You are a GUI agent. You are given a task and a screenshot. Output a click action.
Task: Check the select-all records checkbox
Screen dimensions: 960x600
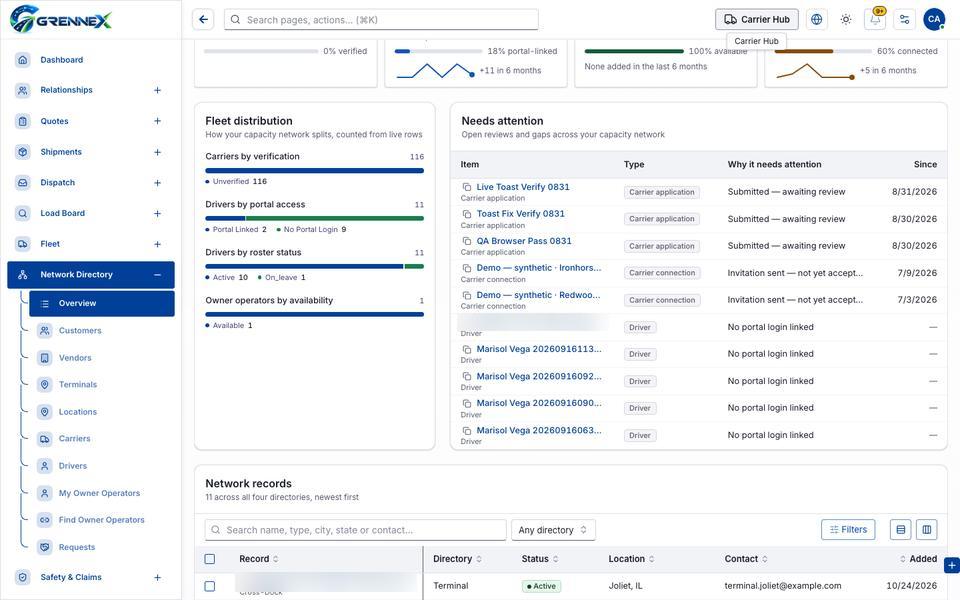tap(210, 559)
